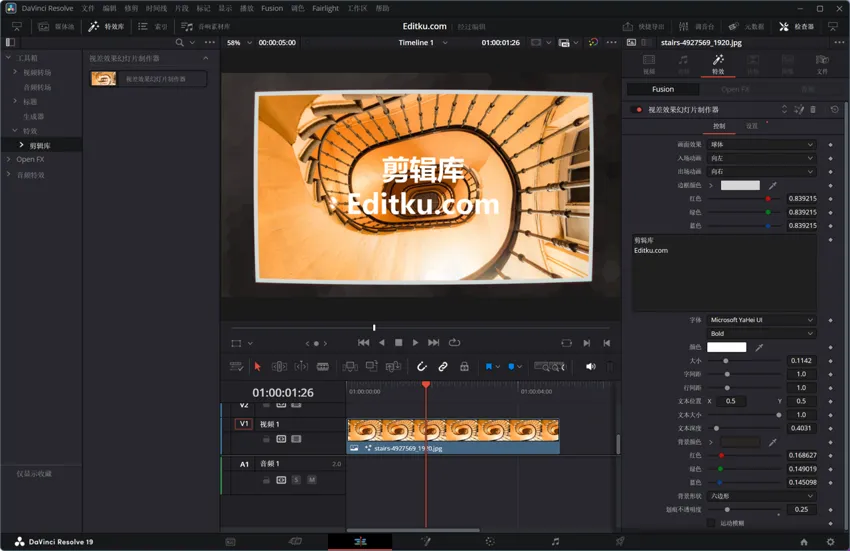This screenshot has width=850, height=551.
Task: Expand the 边框颜色 color disclosure arrow
Action: tap(711, 185)
